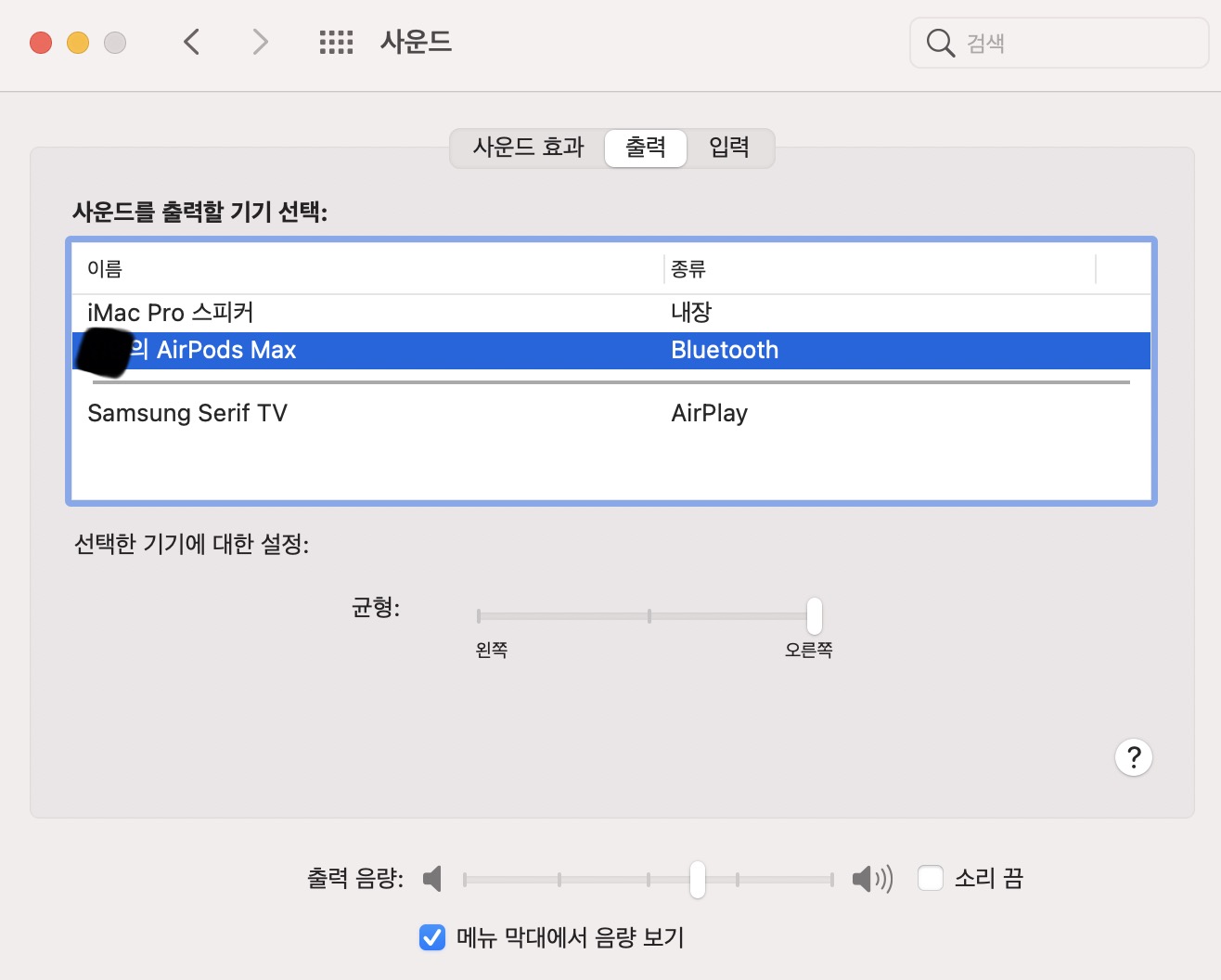Switch to the 입력 tab

click(729, 148)
